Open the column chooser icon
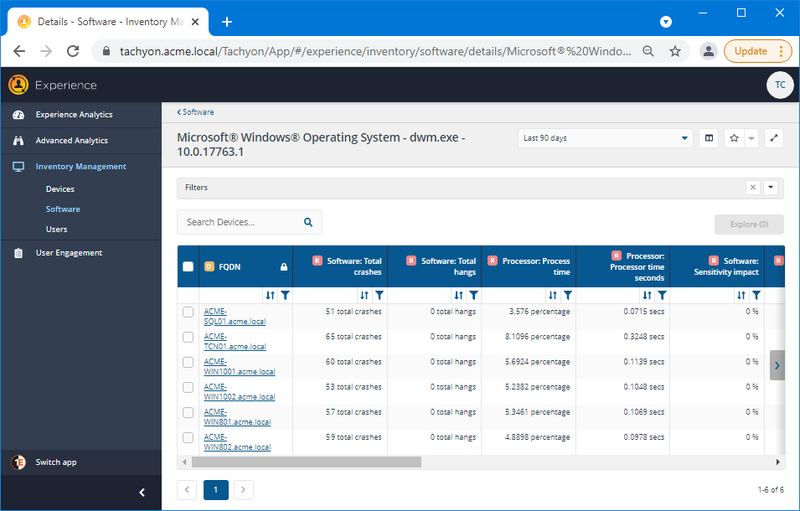The image size is (800, 511). click(709, 138)
